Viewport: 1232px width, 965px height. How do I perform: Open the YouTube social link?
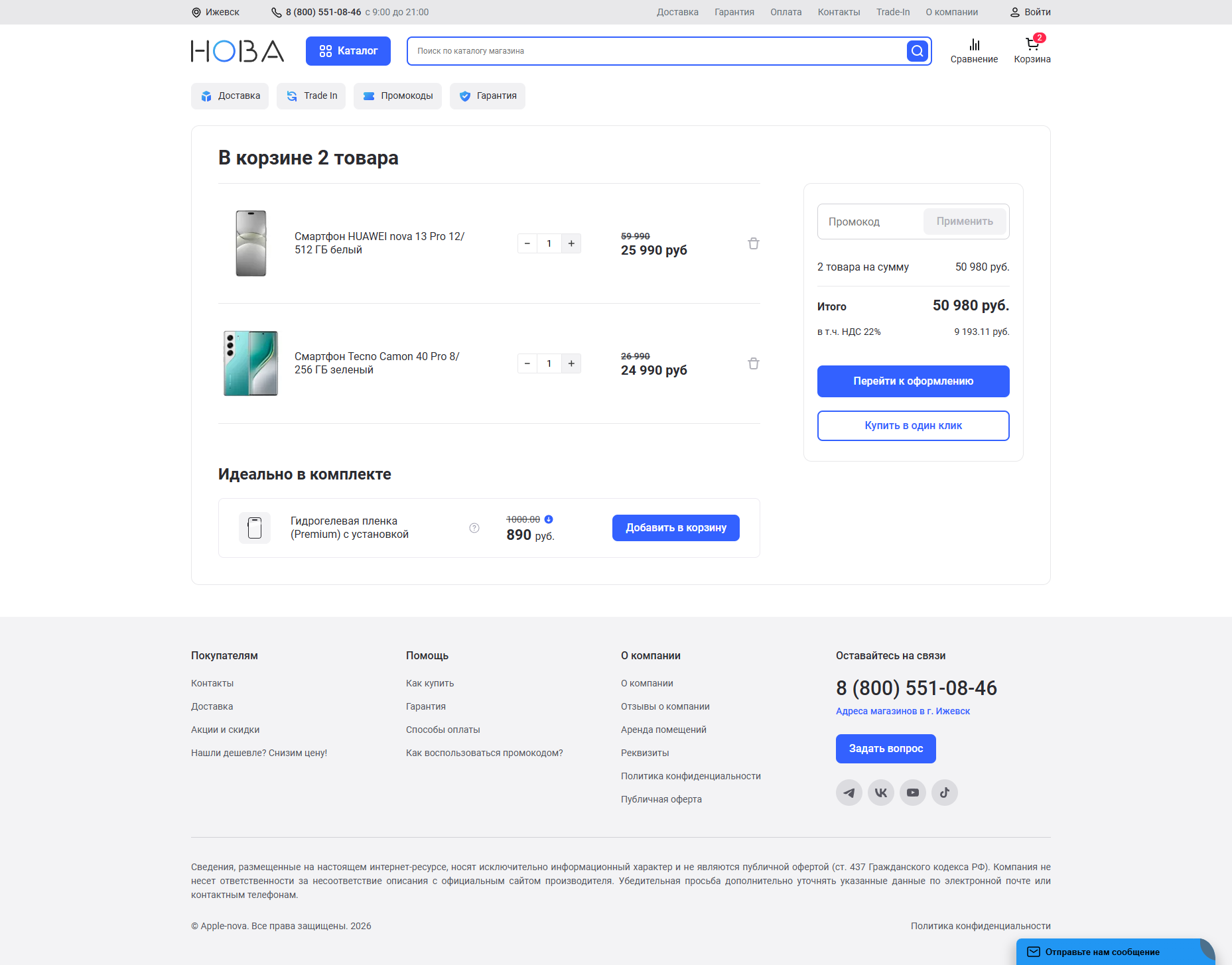913,793
